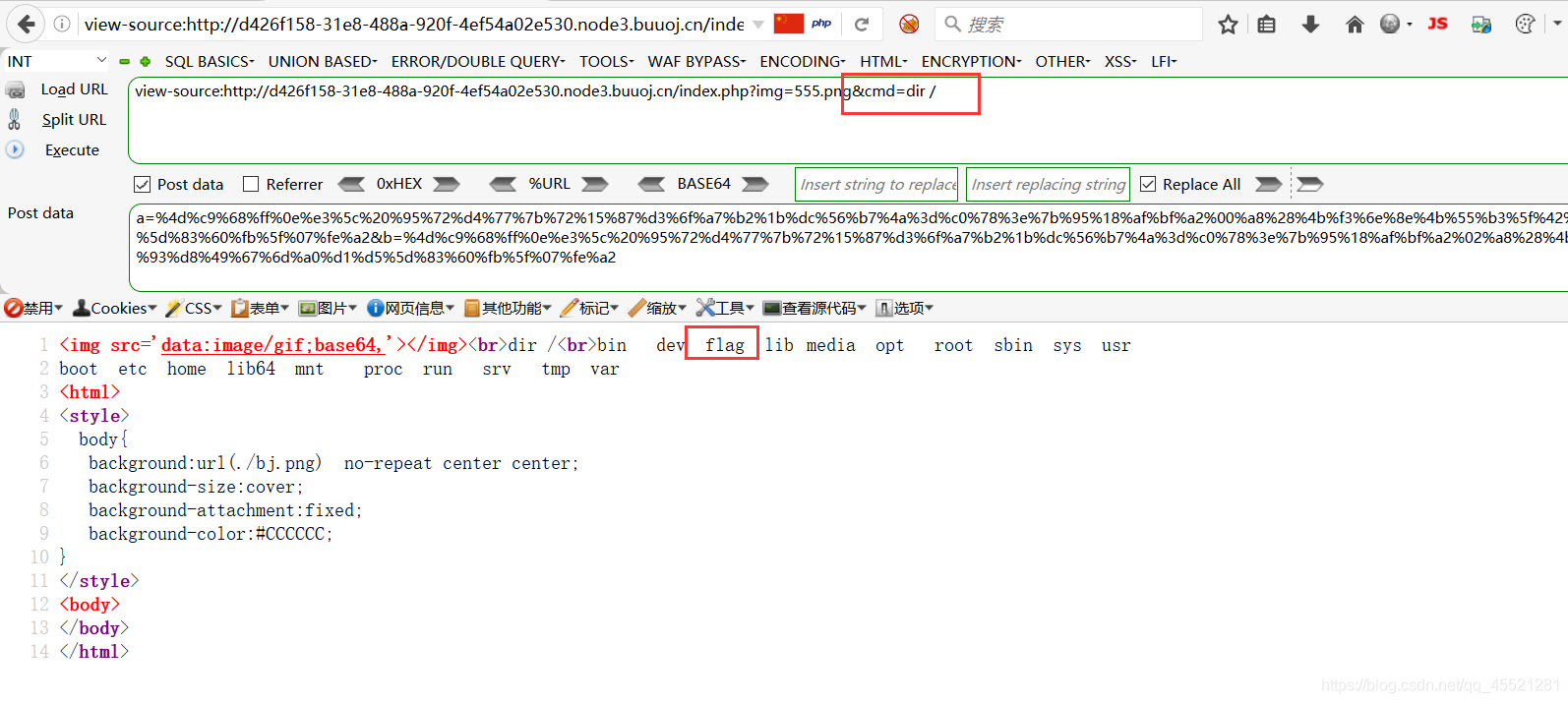The image size is (1568, 703).
Task: Open the China flag toolbar icon
Action: [x=789, y=24]
